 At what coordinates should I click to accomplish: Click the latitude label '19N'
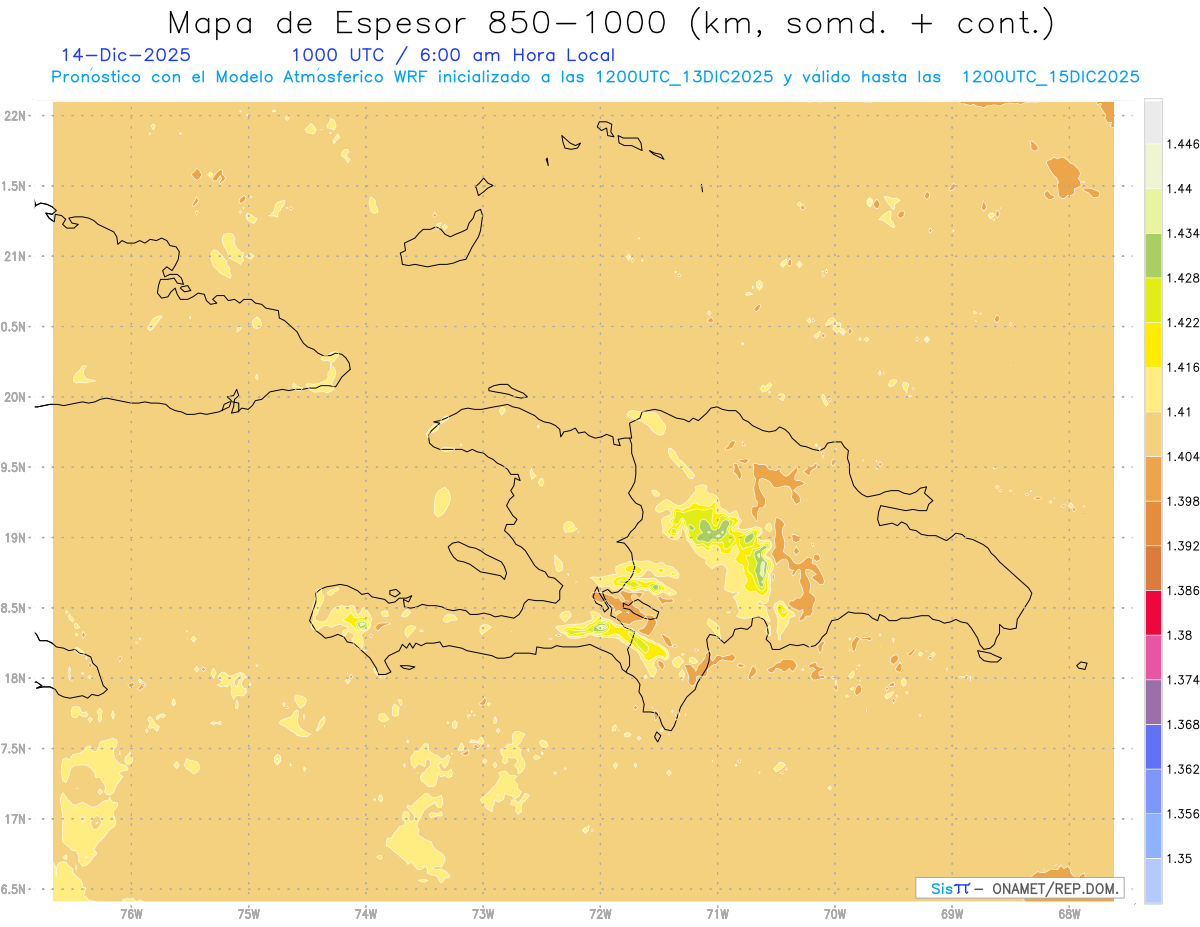pyautogui.click(x=15, y=538)
